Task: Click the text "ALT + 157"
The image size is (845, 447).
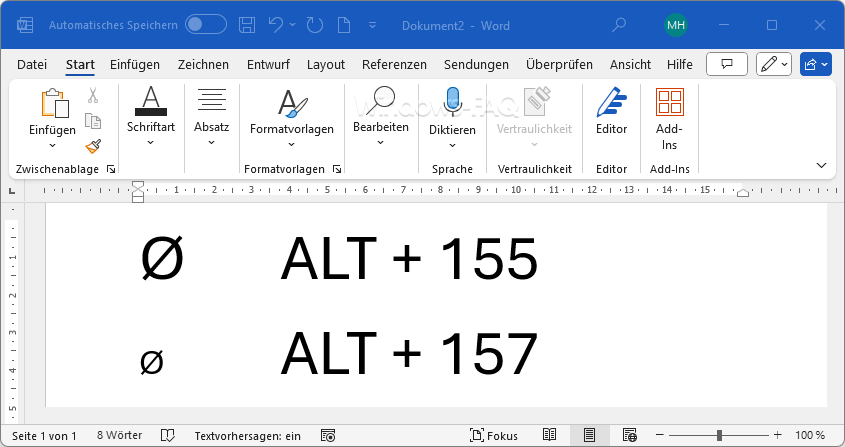Action: [409, 353]
